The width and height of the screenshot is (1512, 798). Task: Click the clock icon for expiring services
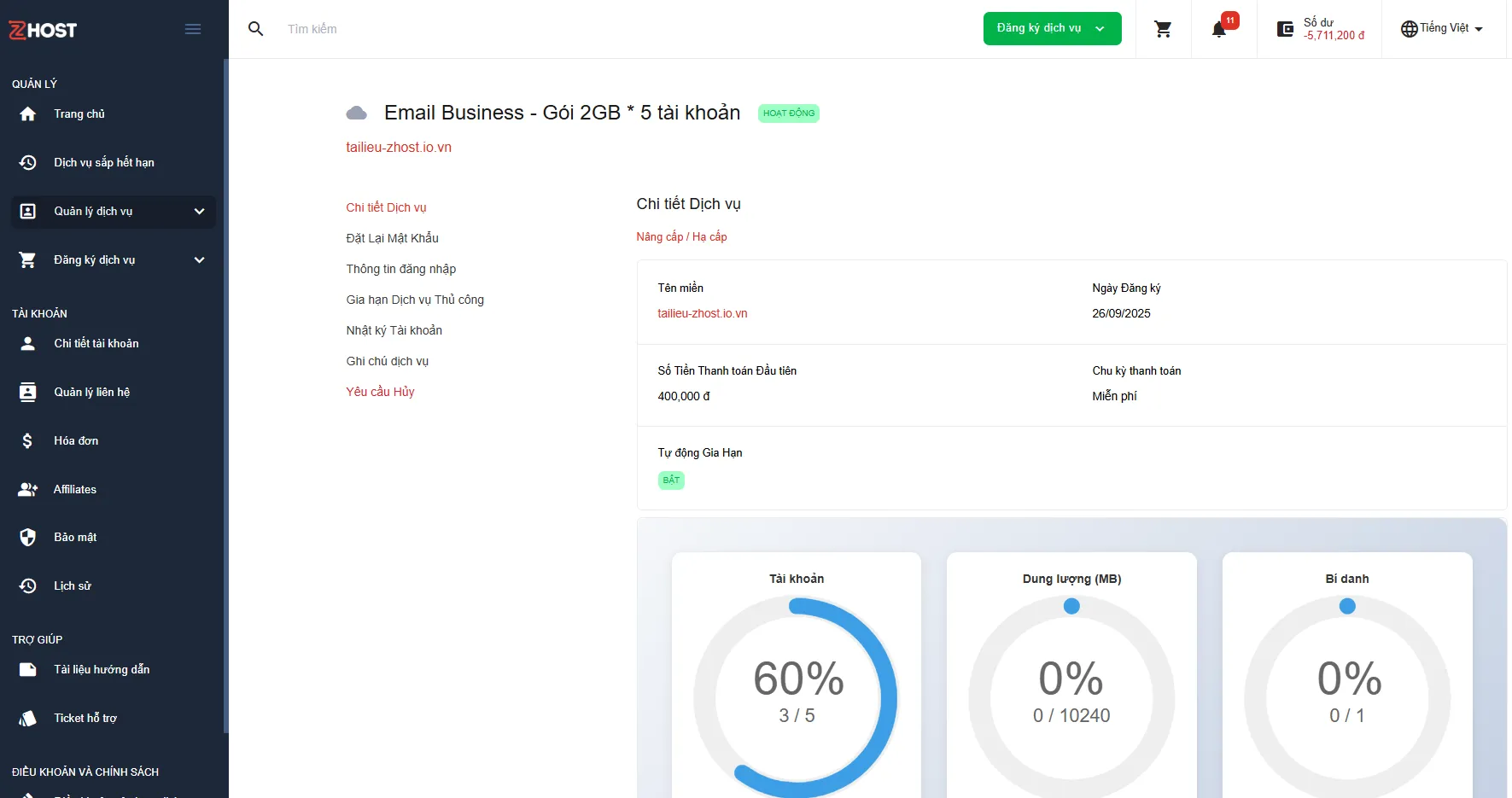click(x=28, y=163)
